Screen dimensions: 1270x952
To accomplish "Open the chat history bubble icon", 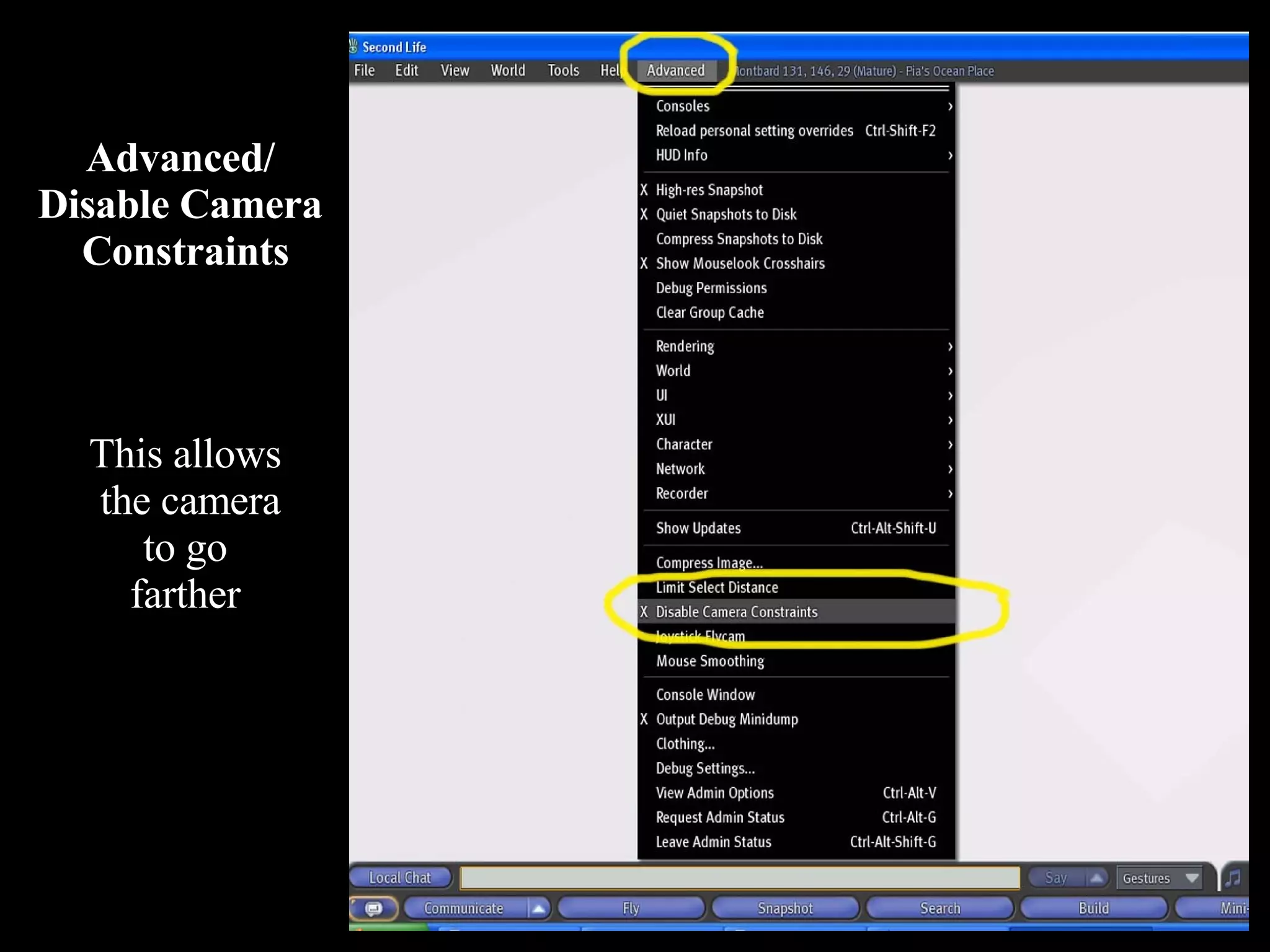I will click(x=374, y=908).
